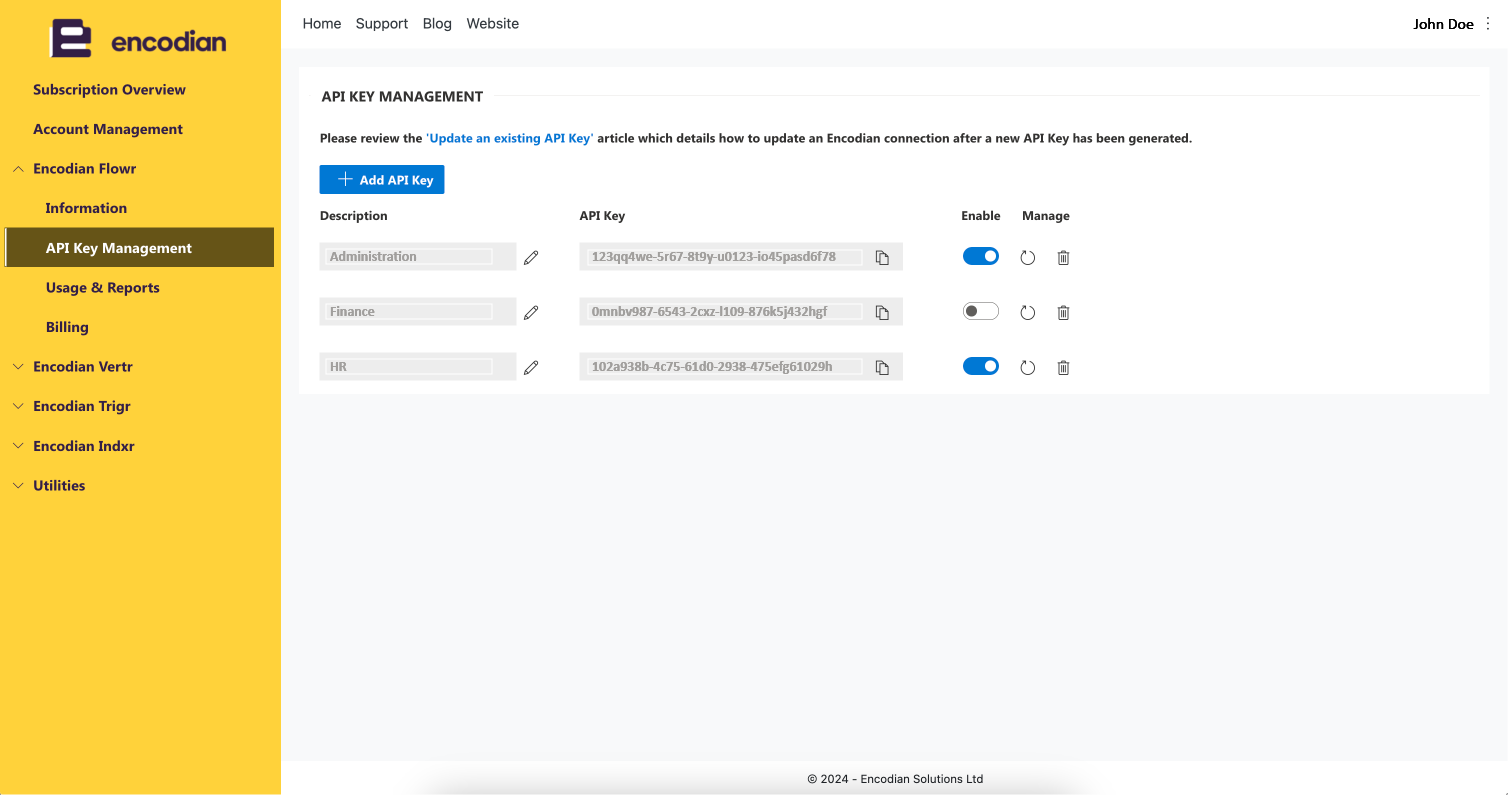This screenshot has width=1508, height=795.
Task: Open the 'Update an existing API Key' article
Action: point(510,139)
